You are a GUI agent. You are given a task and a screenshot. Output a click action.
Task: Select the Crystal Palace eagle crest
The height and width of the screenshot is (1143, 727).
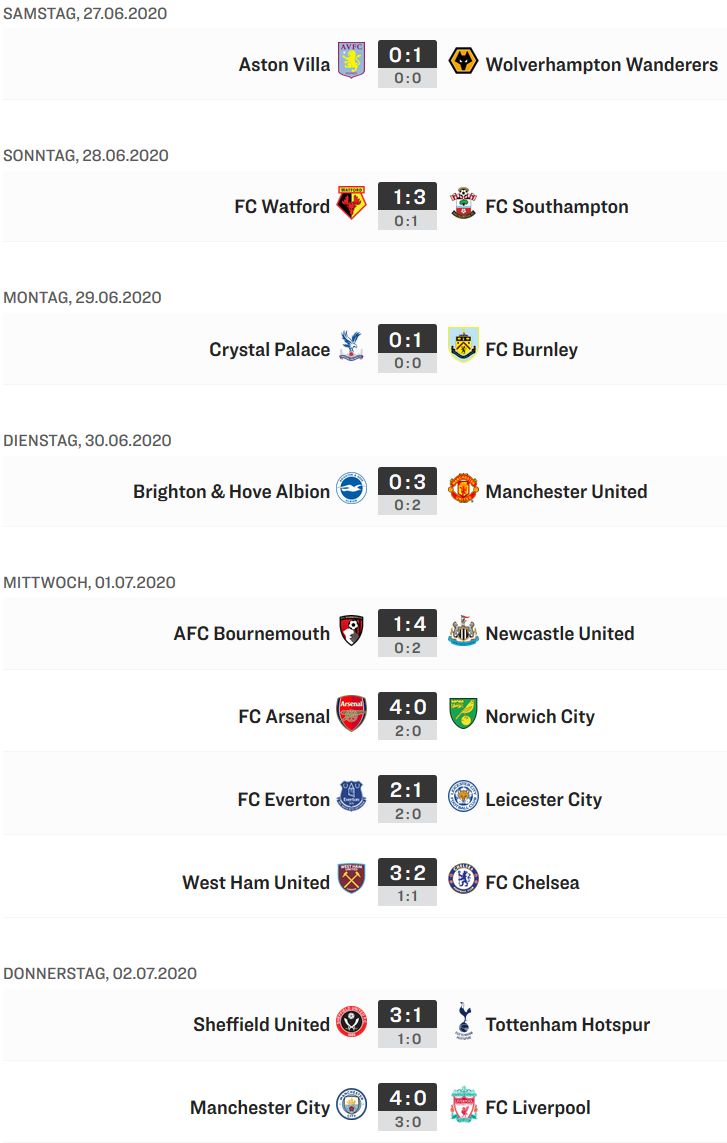pos(351,346)
